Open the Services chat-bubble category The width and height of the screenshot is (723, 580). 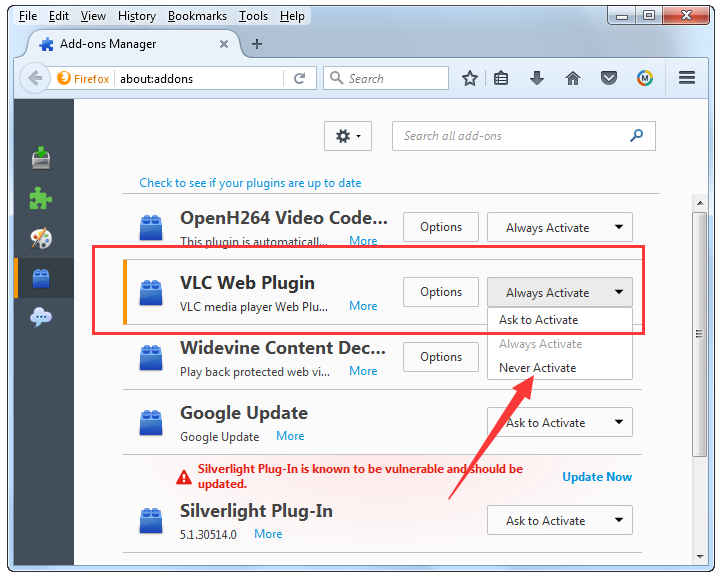pos(41,318)
